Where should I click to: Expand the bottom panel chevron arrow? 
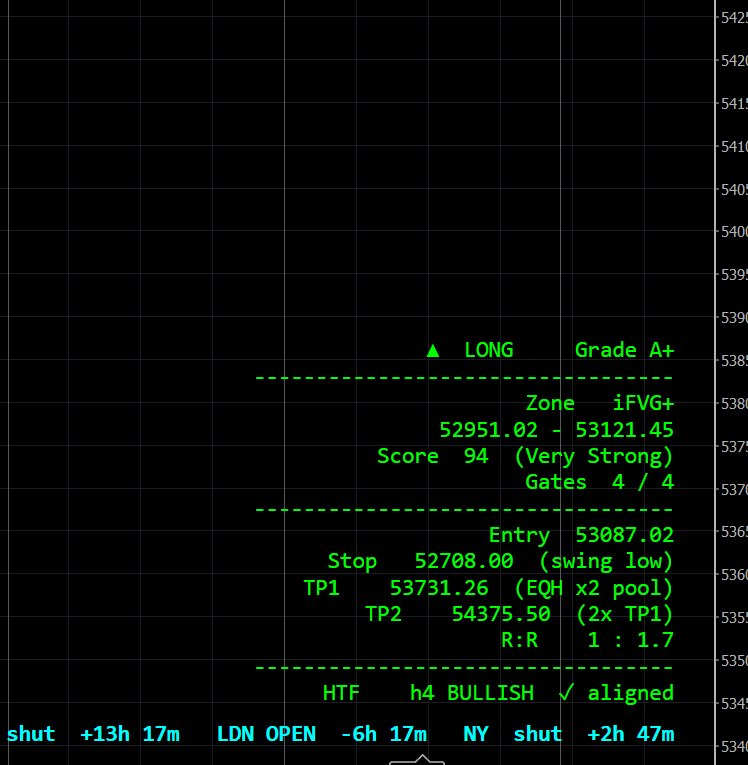click(x=422, y=760)
